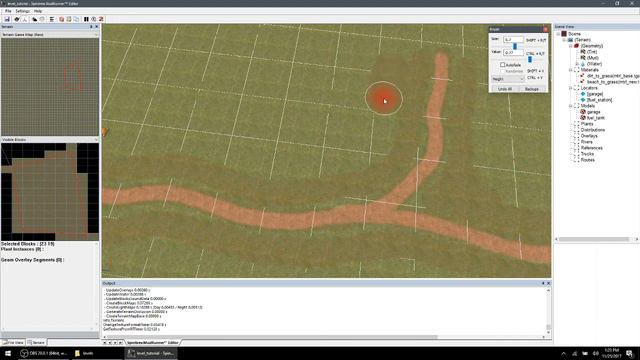The width and height of the screenshot is (640, 360).
Task: Click the stacked-lines list toolbar icon
Action: (x=52, y=19)
